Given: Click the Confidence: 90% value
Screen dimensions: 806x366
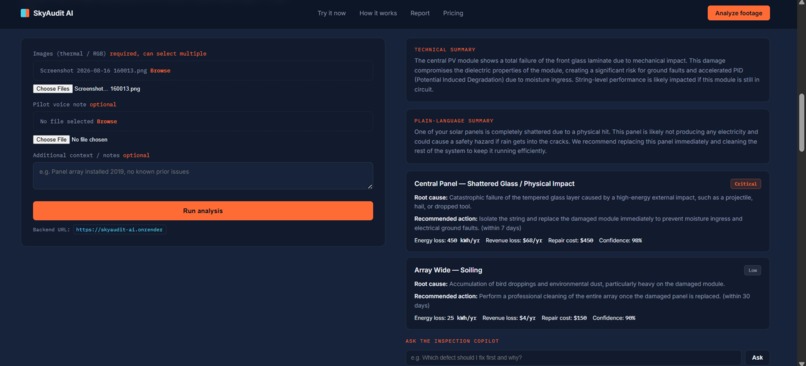Looking at the screenshot, I should tap(614, 318).
